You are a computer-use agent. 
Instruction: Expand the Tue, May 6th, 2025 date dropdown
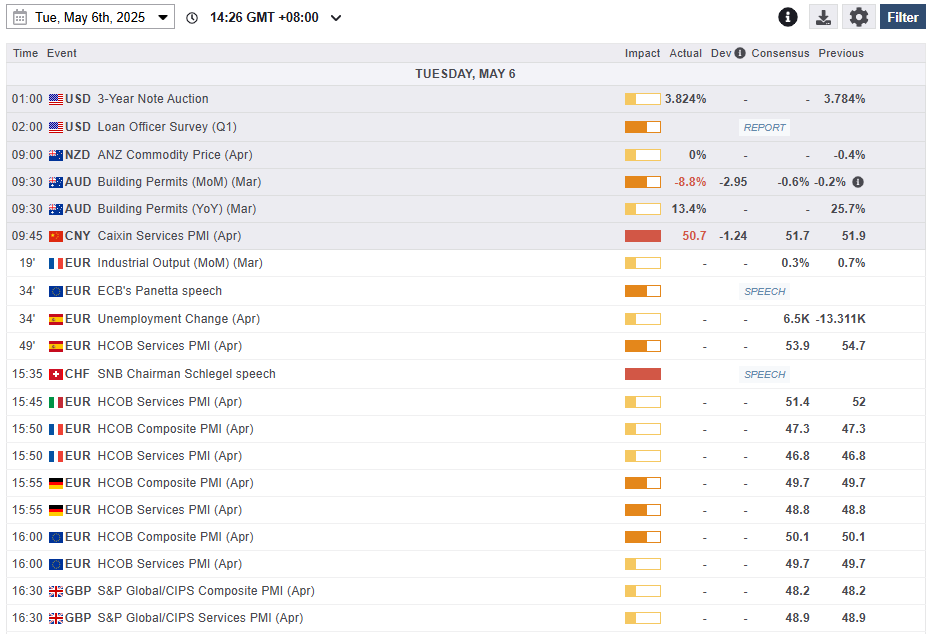162,17
